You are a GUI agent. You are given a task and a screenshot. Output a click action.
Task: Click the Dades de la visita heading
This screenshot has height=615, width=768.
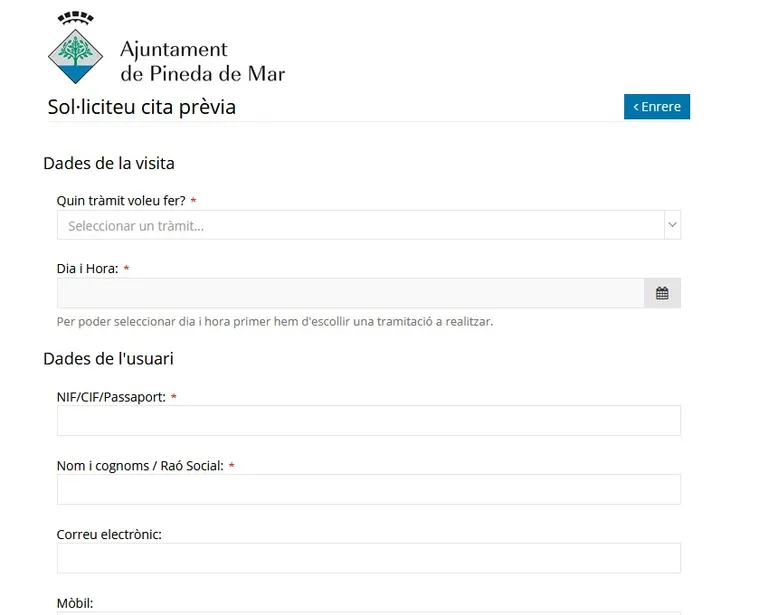tap(109, 163)
